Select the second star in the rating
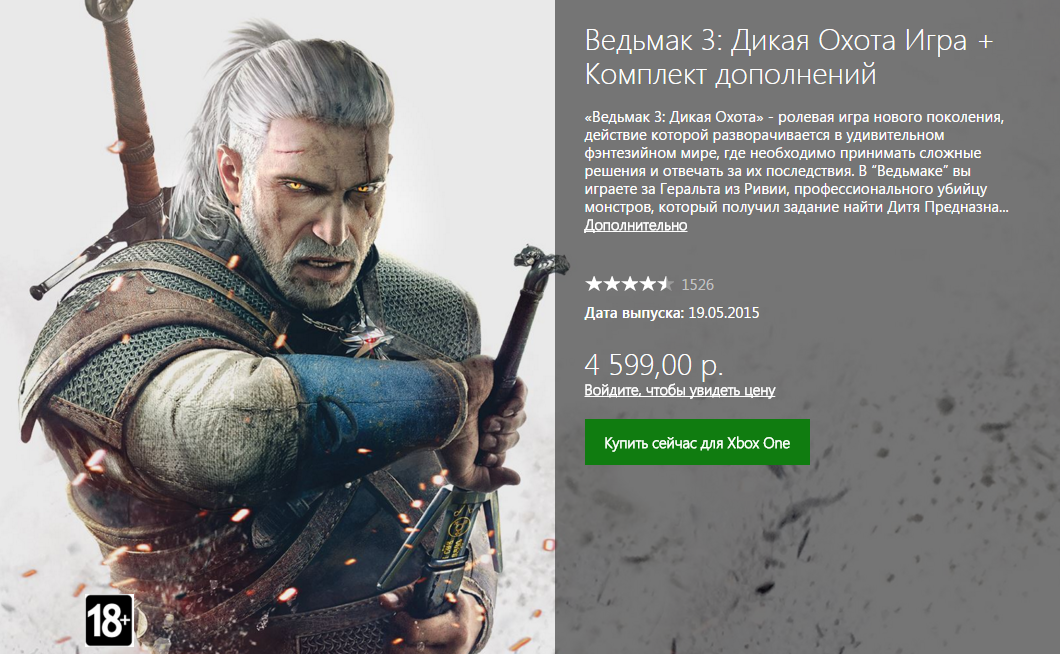 [612, 283]
